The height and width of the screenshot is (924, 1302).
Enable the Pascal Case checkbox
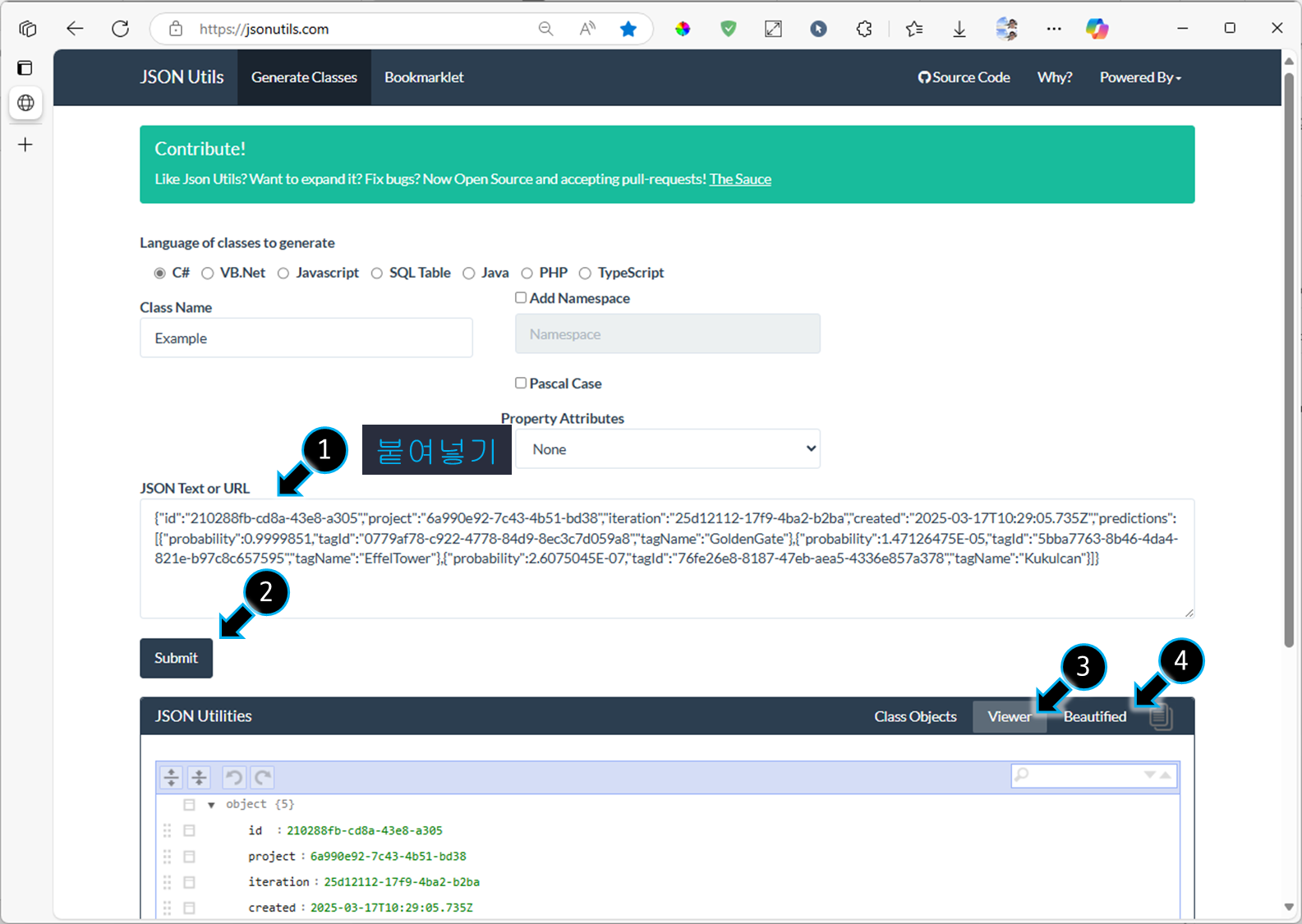coord(521,383)
